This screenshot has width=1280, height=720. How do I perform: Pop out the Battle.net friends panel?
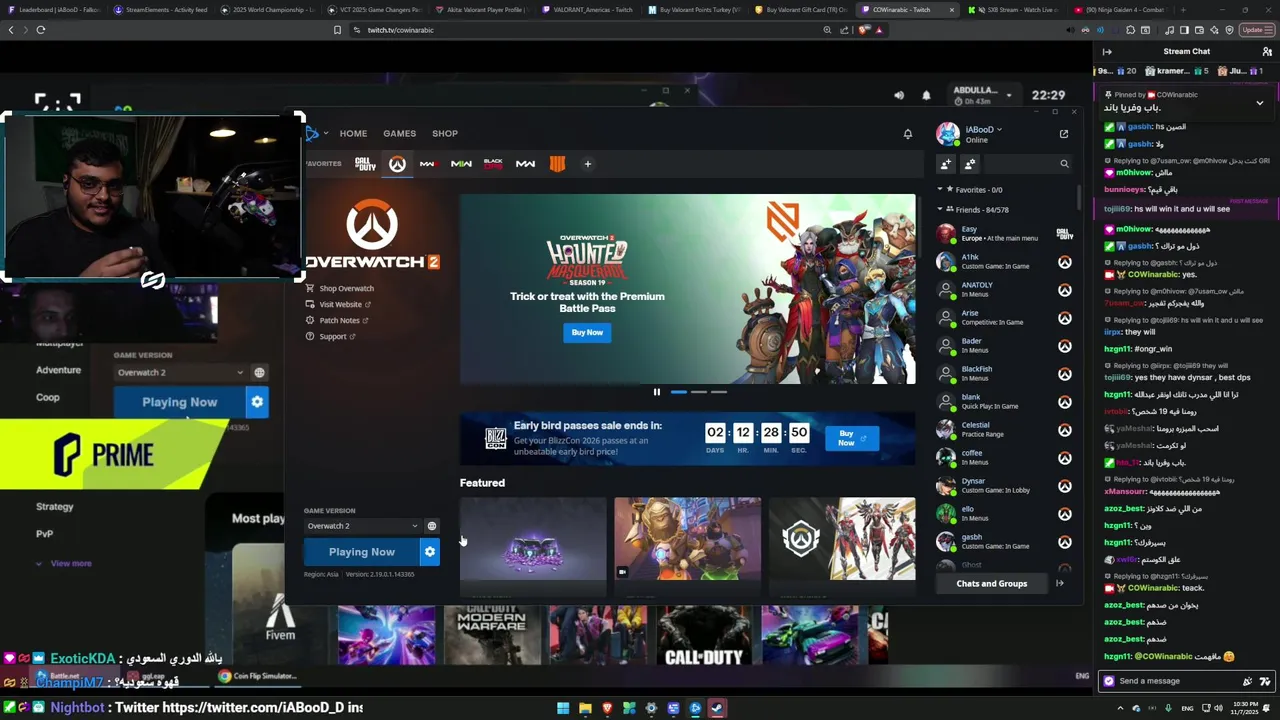[1064, 134]
